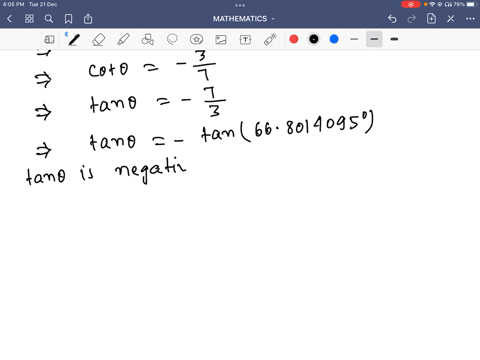480x360 pixels.
Task: Select the thinnest stroke width
Action: click(354, 39)
